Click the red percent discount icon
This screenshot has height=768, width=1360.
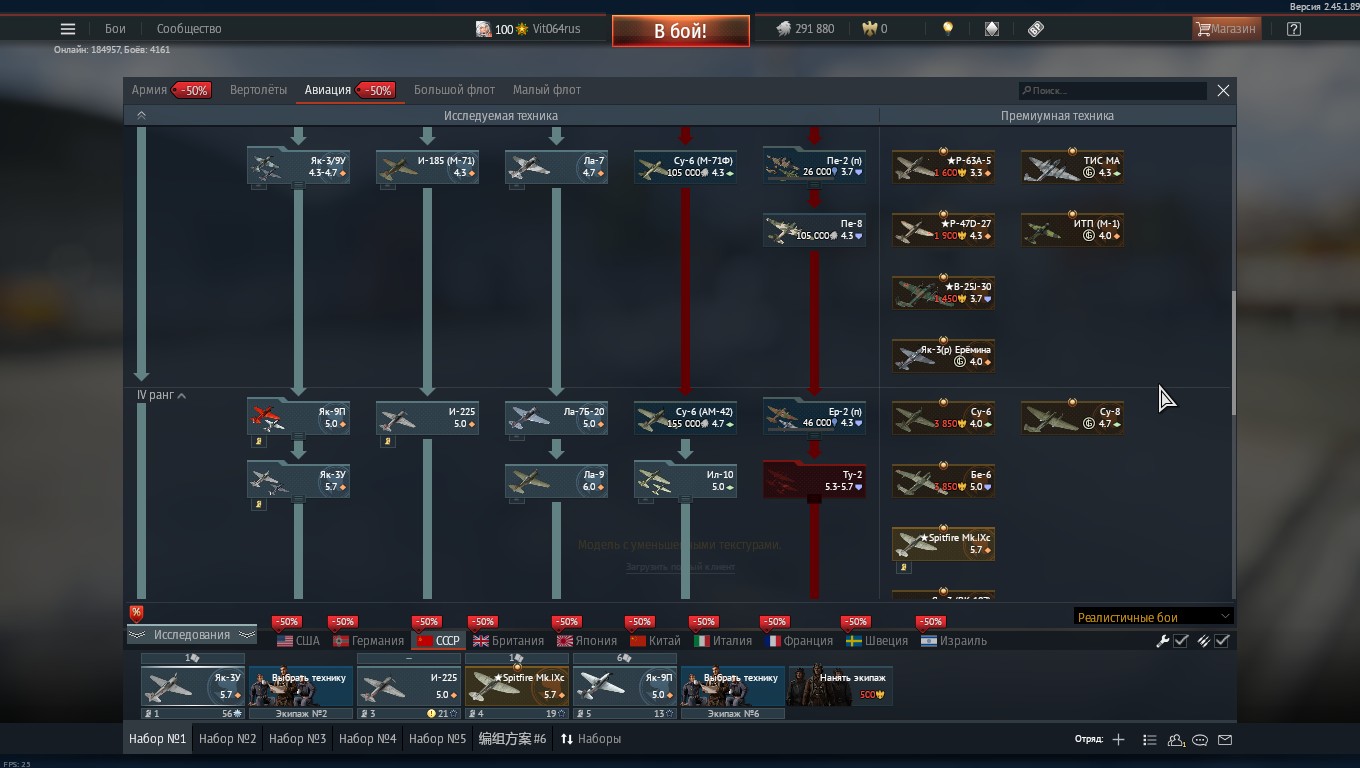pos(136,613)
